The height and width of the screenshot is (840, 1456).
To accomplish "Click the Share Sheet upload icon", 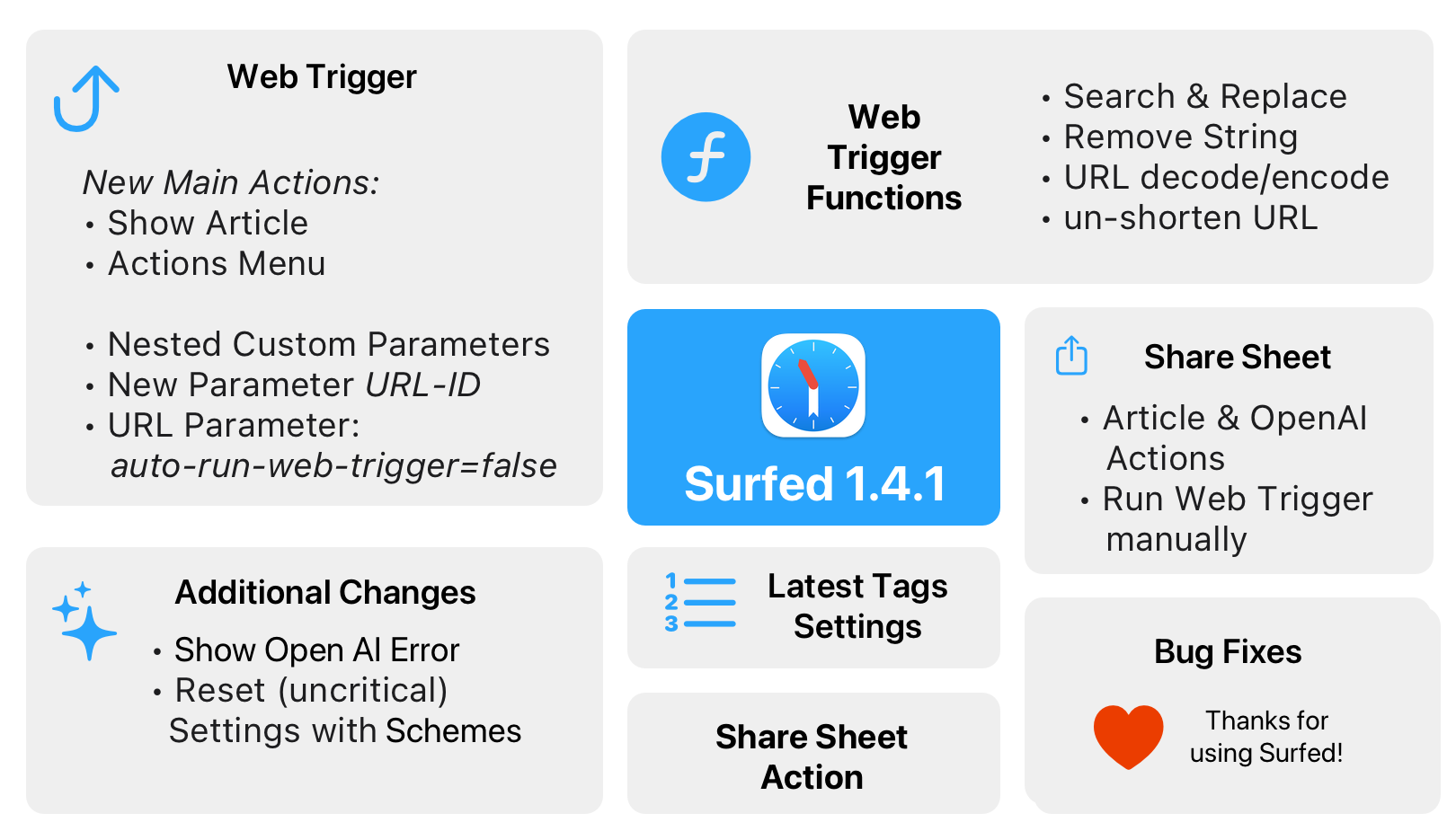I will 1071,356.
